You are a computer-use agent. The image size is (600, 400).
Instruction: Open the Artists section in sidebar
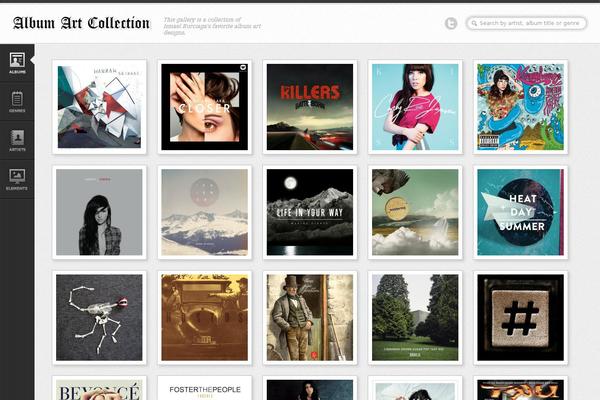point(17,140)
